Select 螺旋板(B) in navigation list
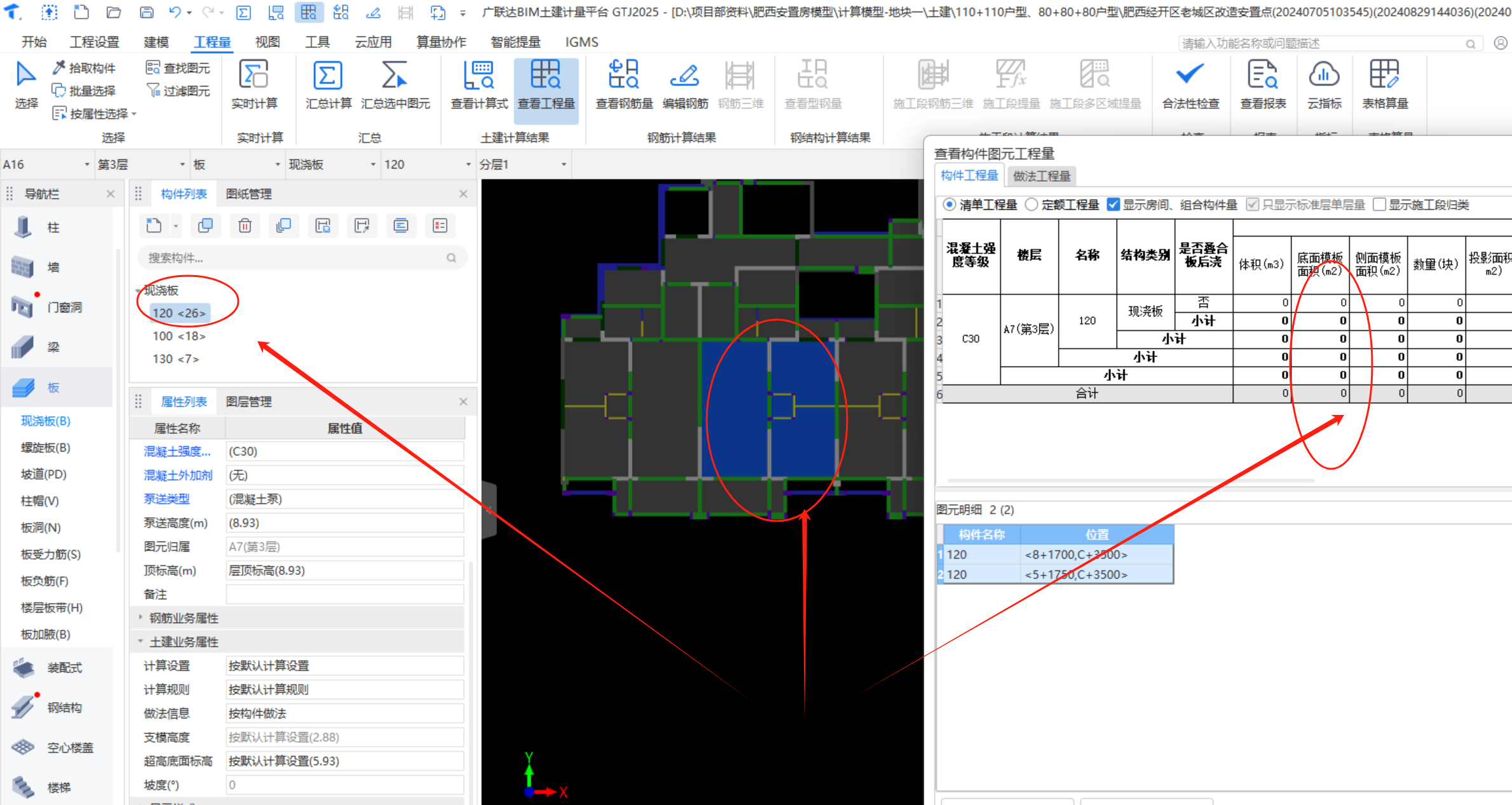Viewport: 1512px width, 805px height. coord(46,448)
